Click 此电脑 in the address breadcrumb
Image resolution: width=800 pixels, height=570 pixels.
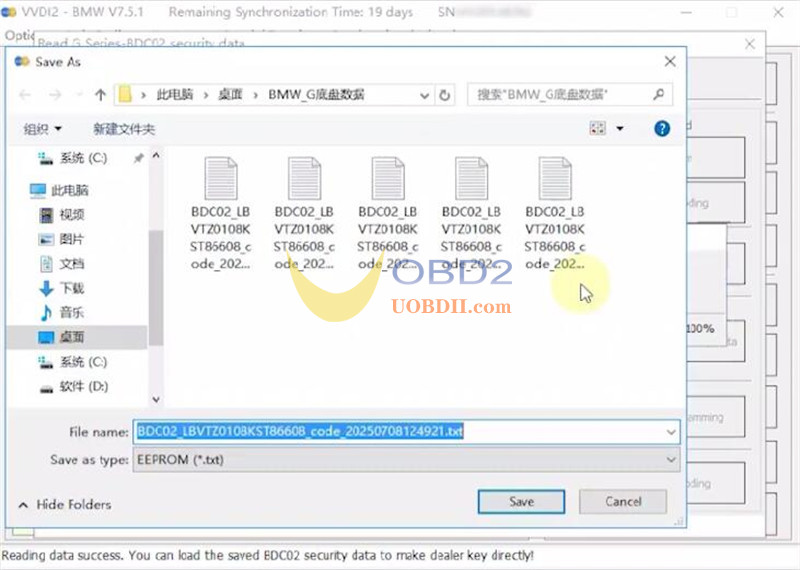(x=175, y=94)
